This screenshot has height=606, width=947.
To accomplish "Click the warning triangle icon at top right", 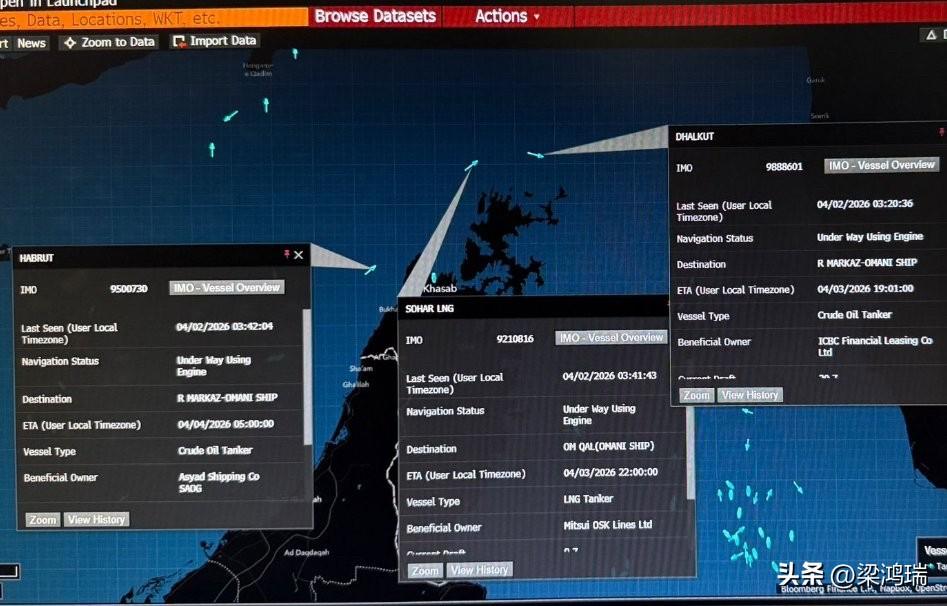I will [931, 35].
